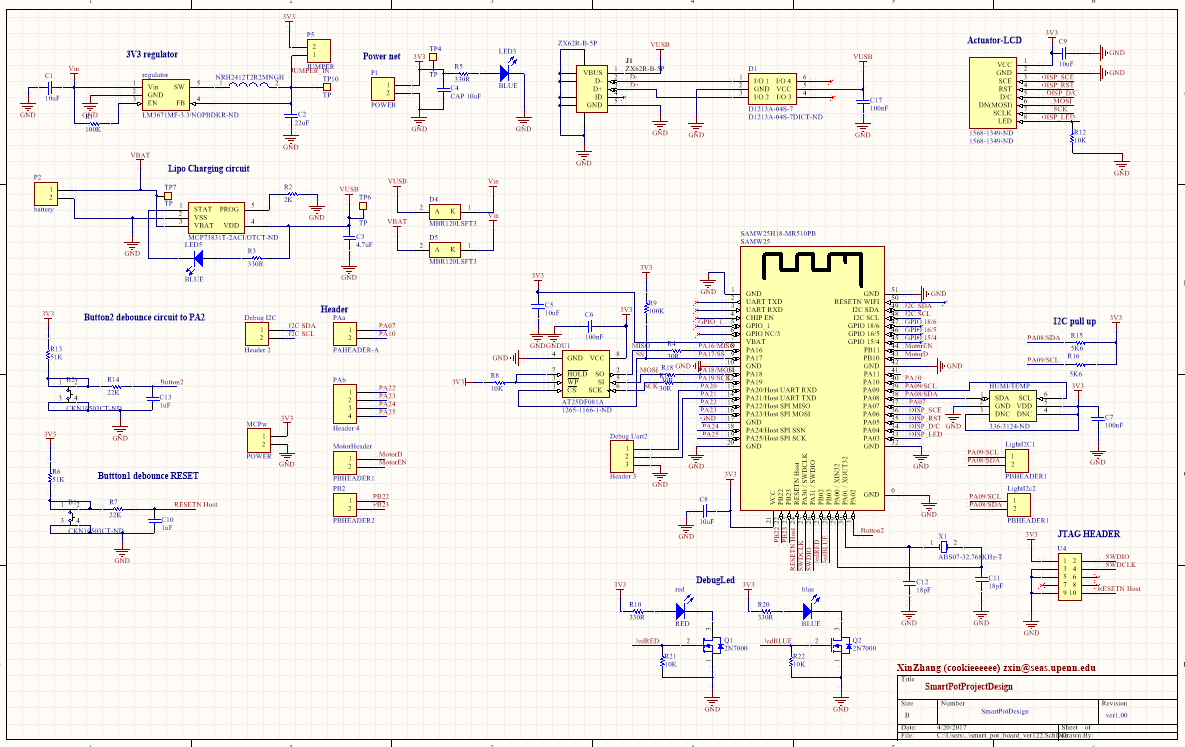Screen dimensions: 1185x747
Task: Select the MCP73831T charger IC
Action: (216, 217)
